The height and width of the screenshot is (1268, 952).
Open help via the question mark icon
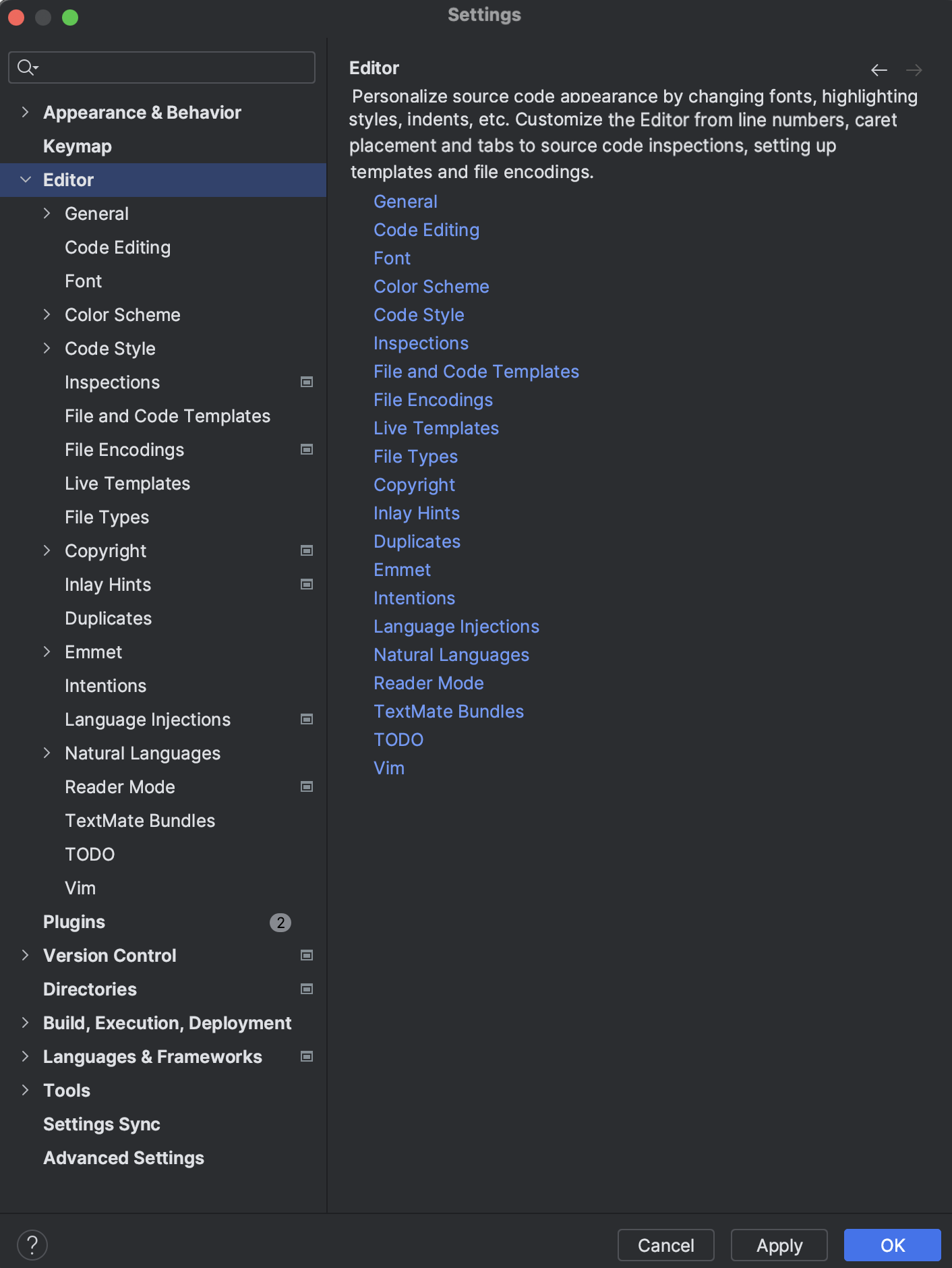[32, 1244]
